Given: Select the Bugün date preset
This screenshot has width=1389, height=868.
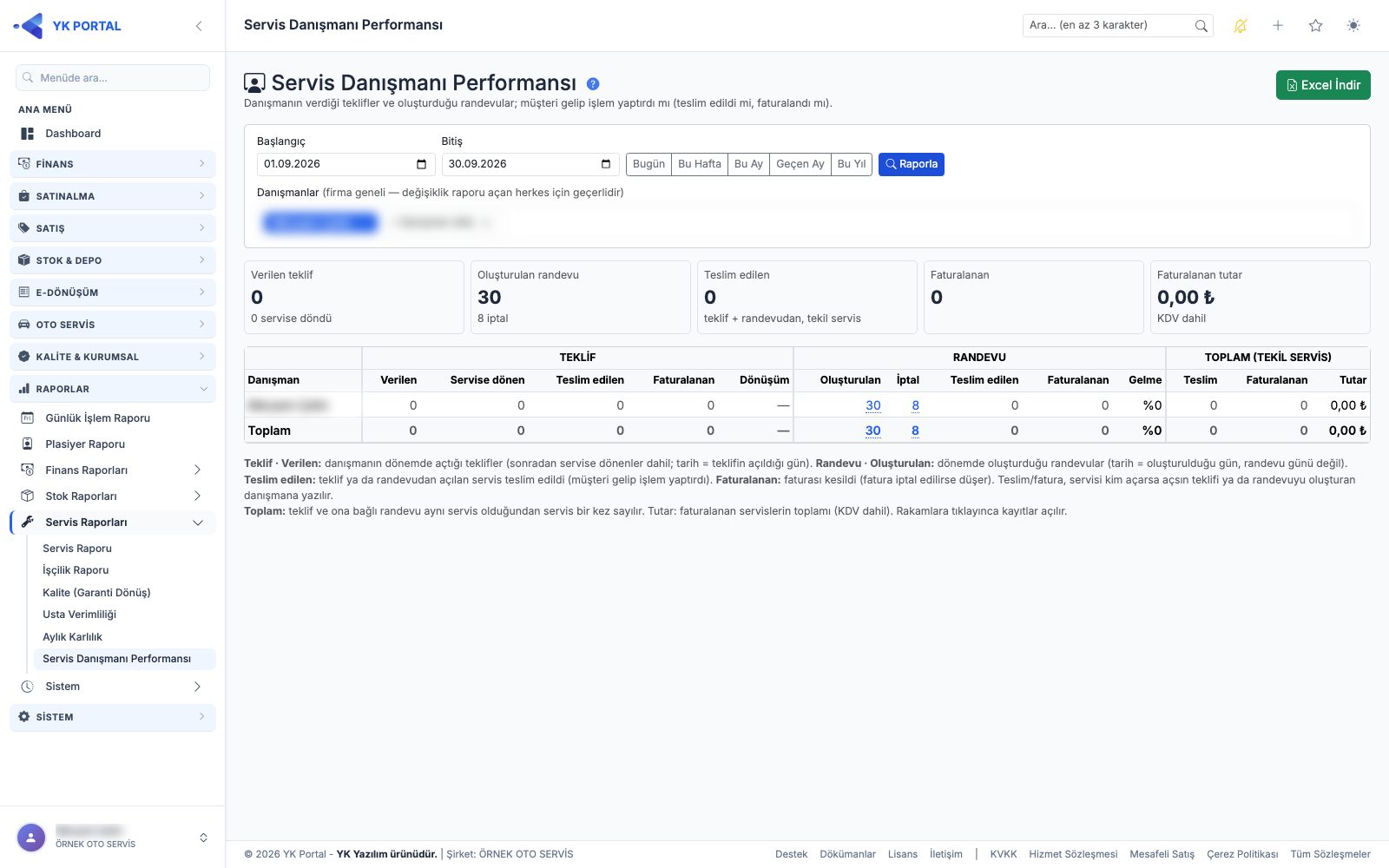Looking at the screenshot, I should click(x=648, y=164).
